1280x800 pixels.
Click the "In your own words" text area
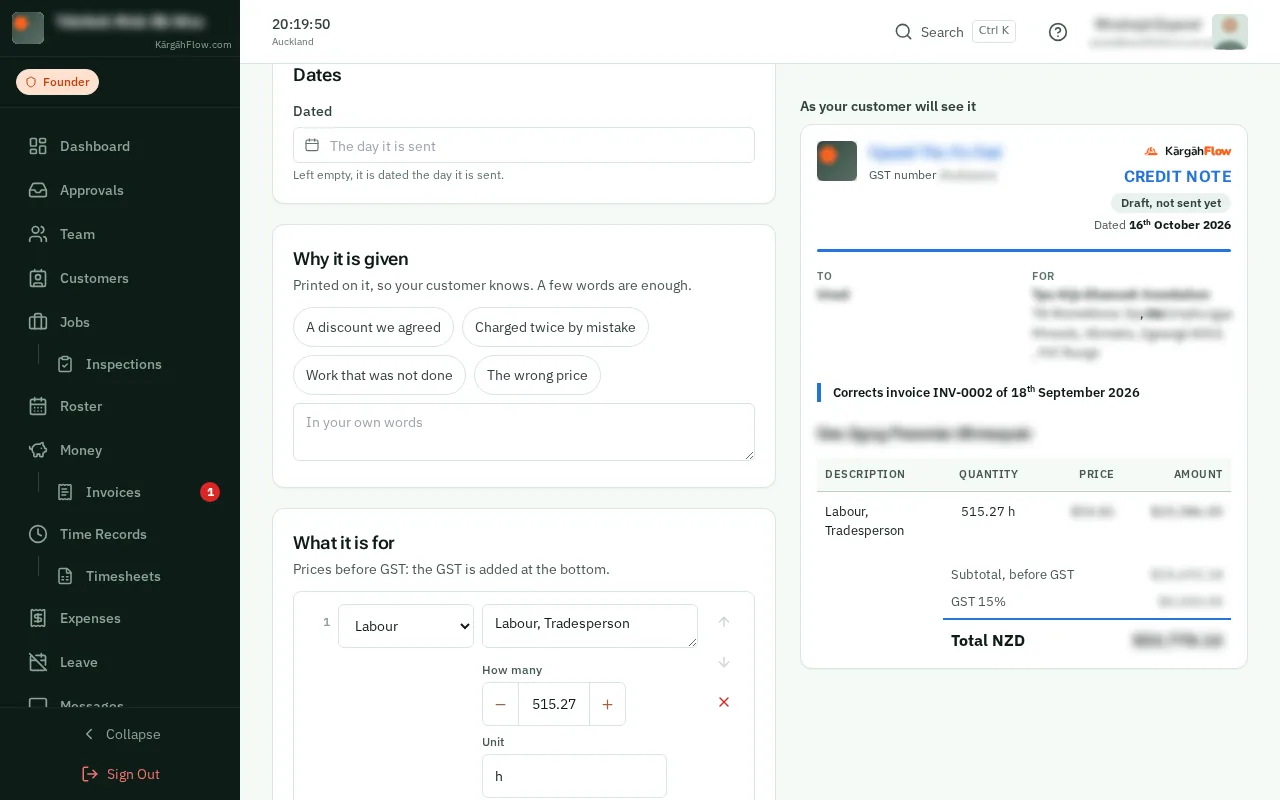pyautogui.click(x=524, y=432)
